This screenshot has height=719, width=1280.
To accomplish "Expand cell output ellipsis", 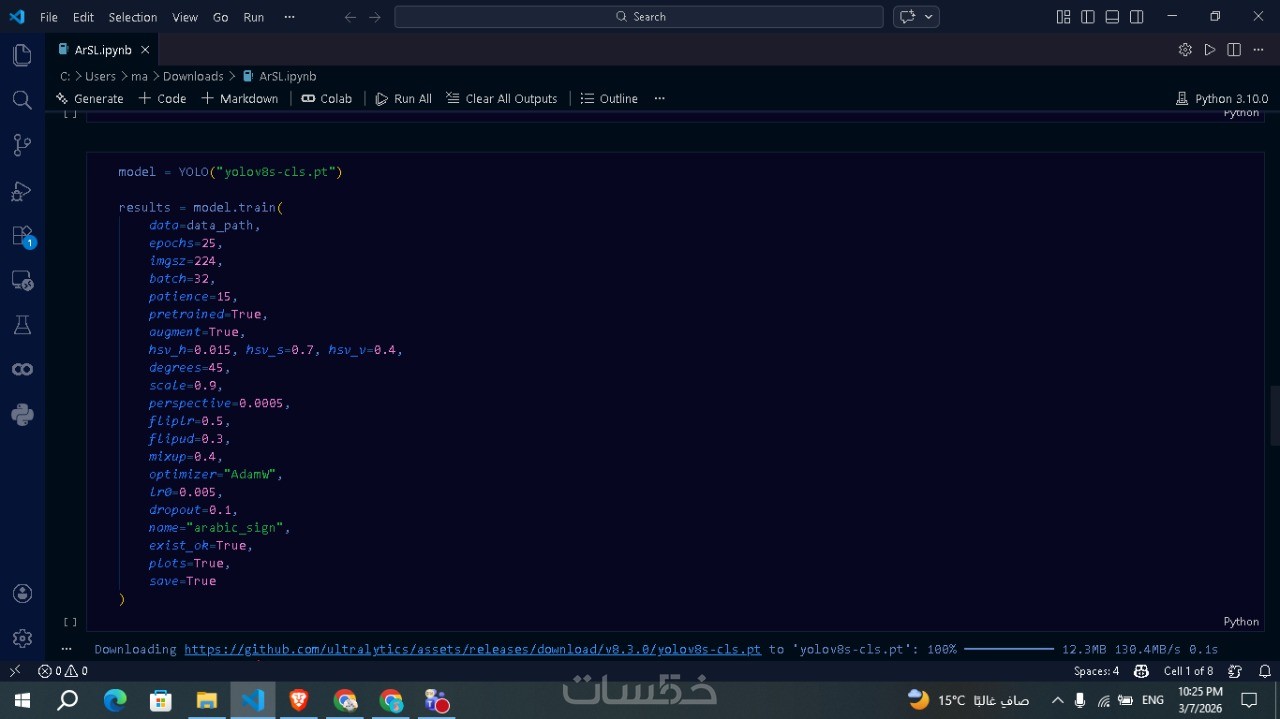I will pos(66,649).
